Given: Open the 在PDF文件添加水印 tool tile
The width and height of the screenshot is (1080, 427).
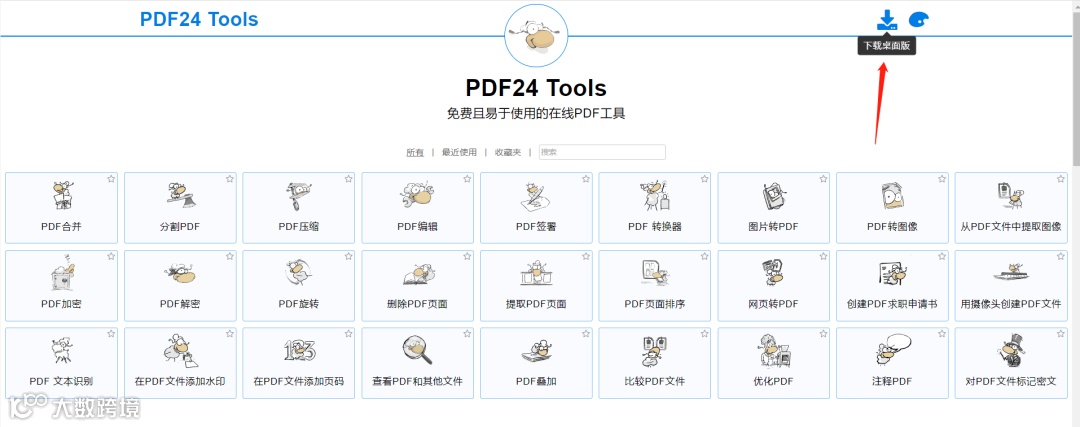Looking at the screenshot, I should coord(180,363).
